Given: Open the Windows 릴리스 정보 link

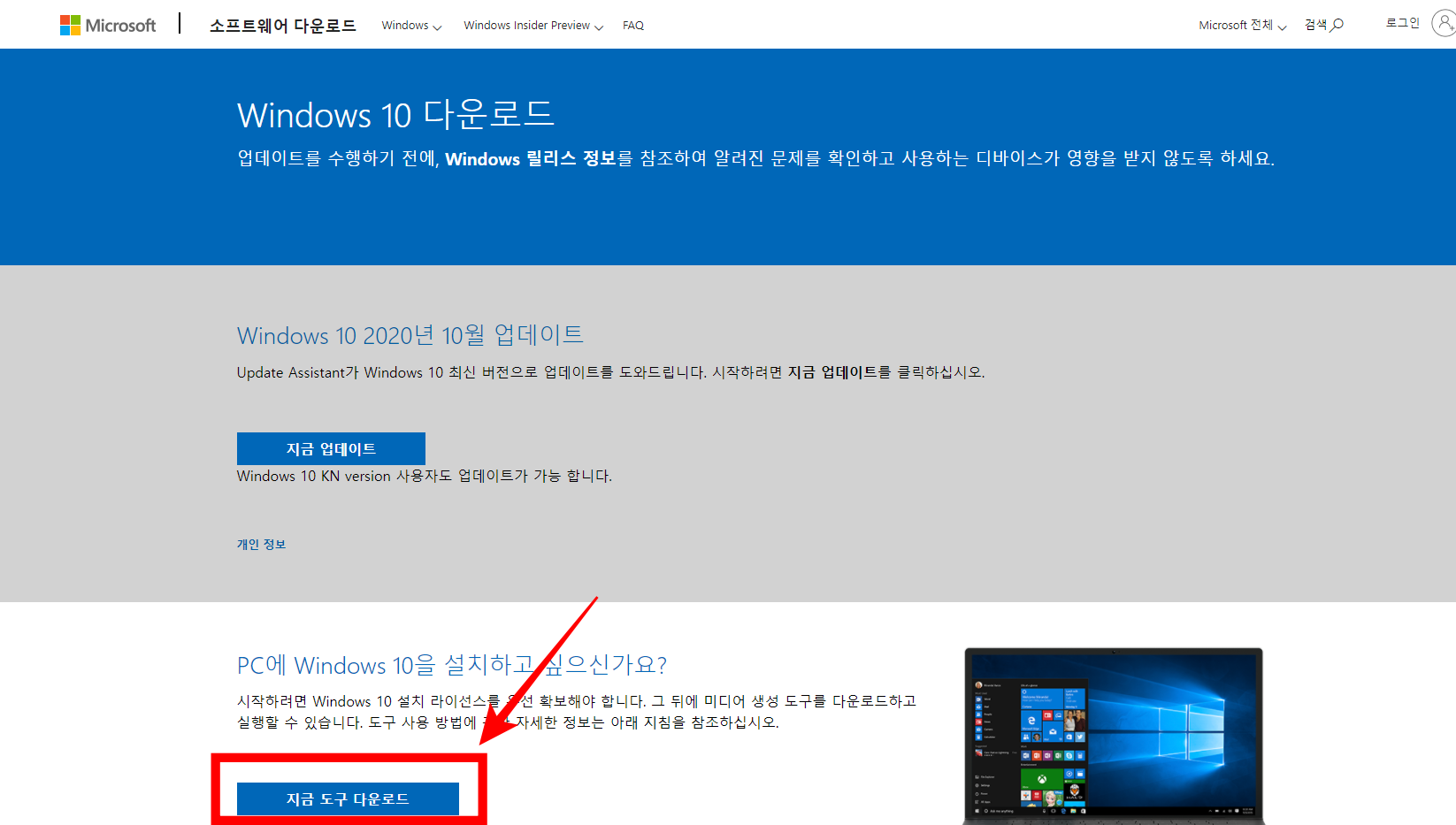Looking at the screenshot, I should (531, 158).
